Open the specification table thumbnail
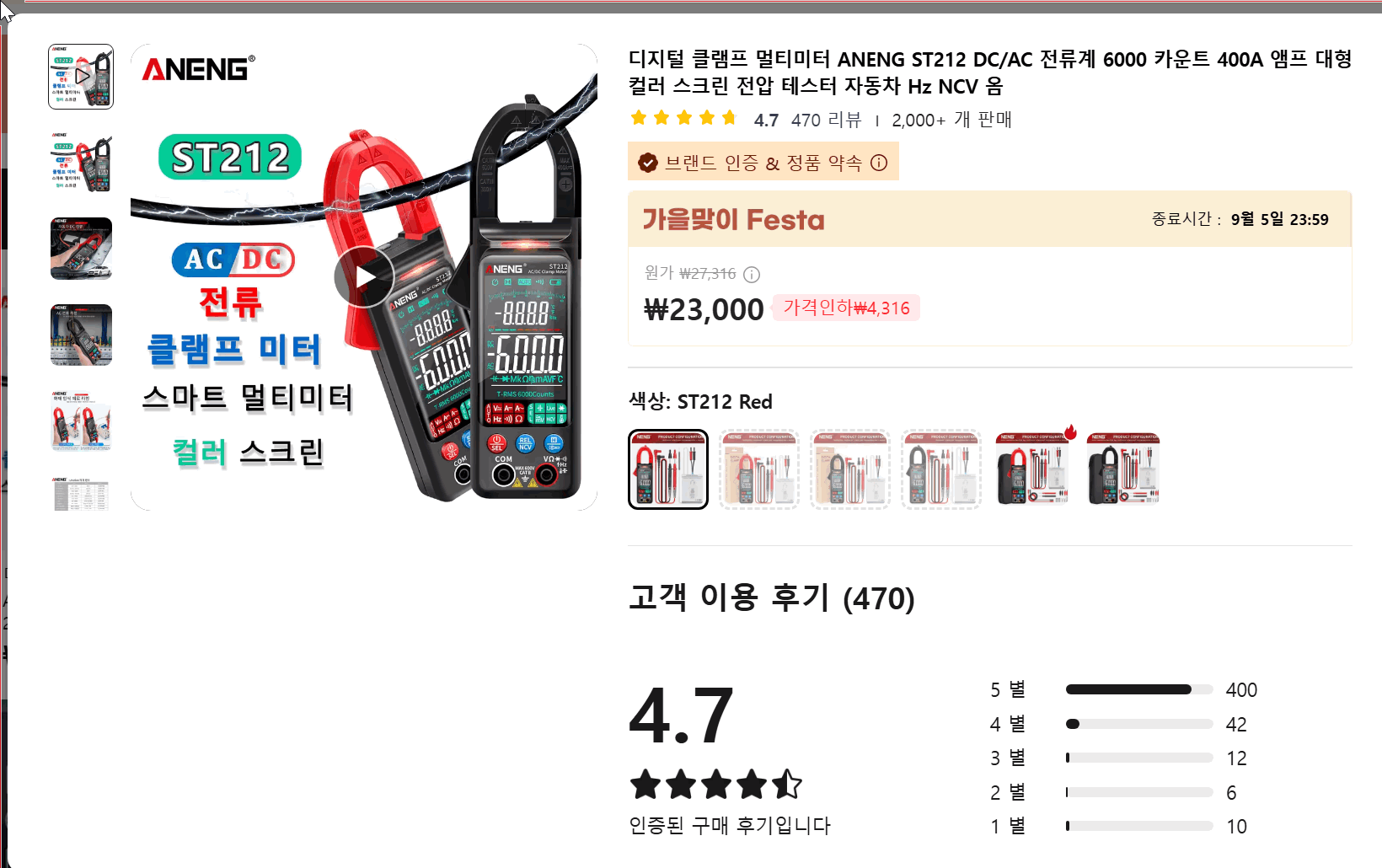 81,493
